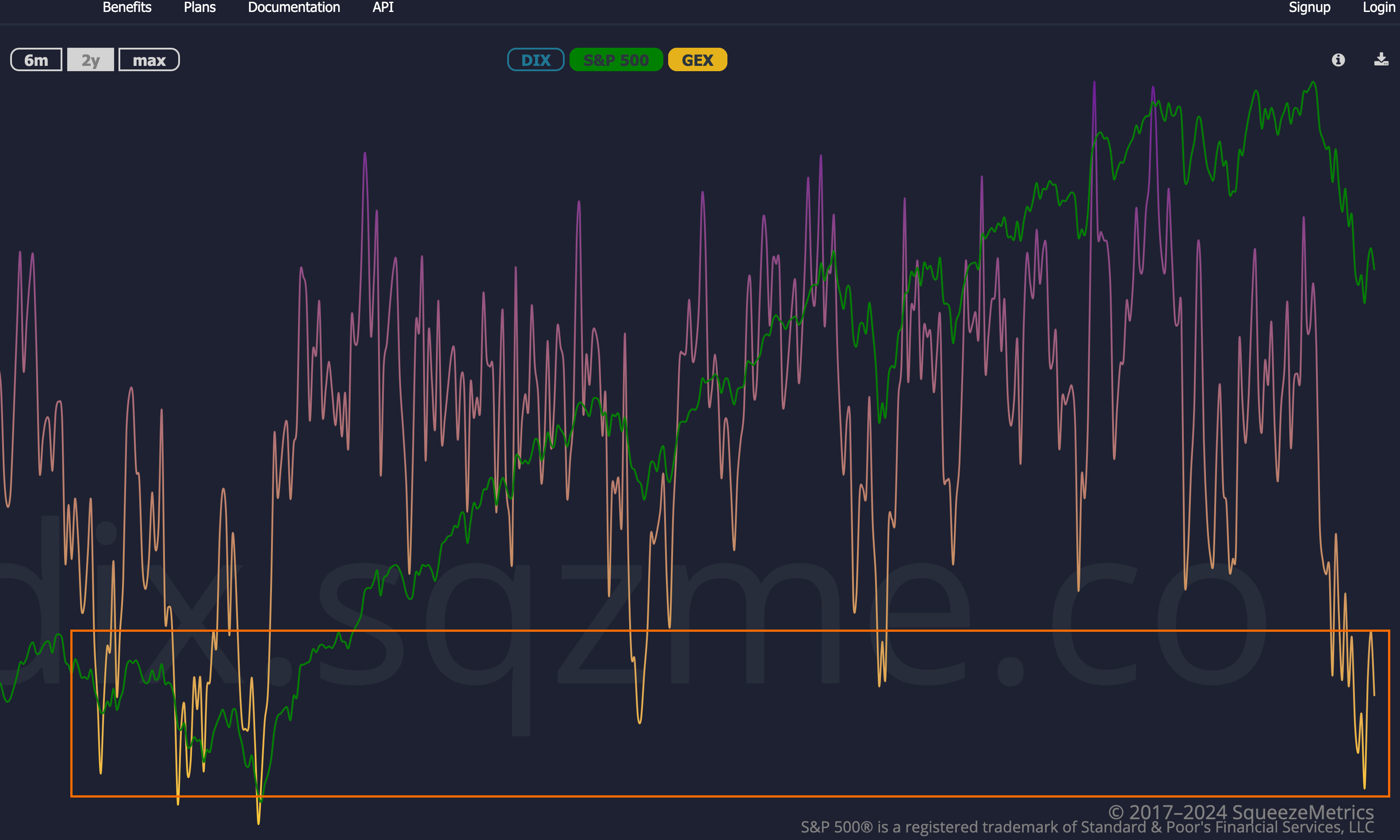1400x840 pixels.
Task: Select the 6m time range
Action: pyautogui.click(x=36, y=60)
